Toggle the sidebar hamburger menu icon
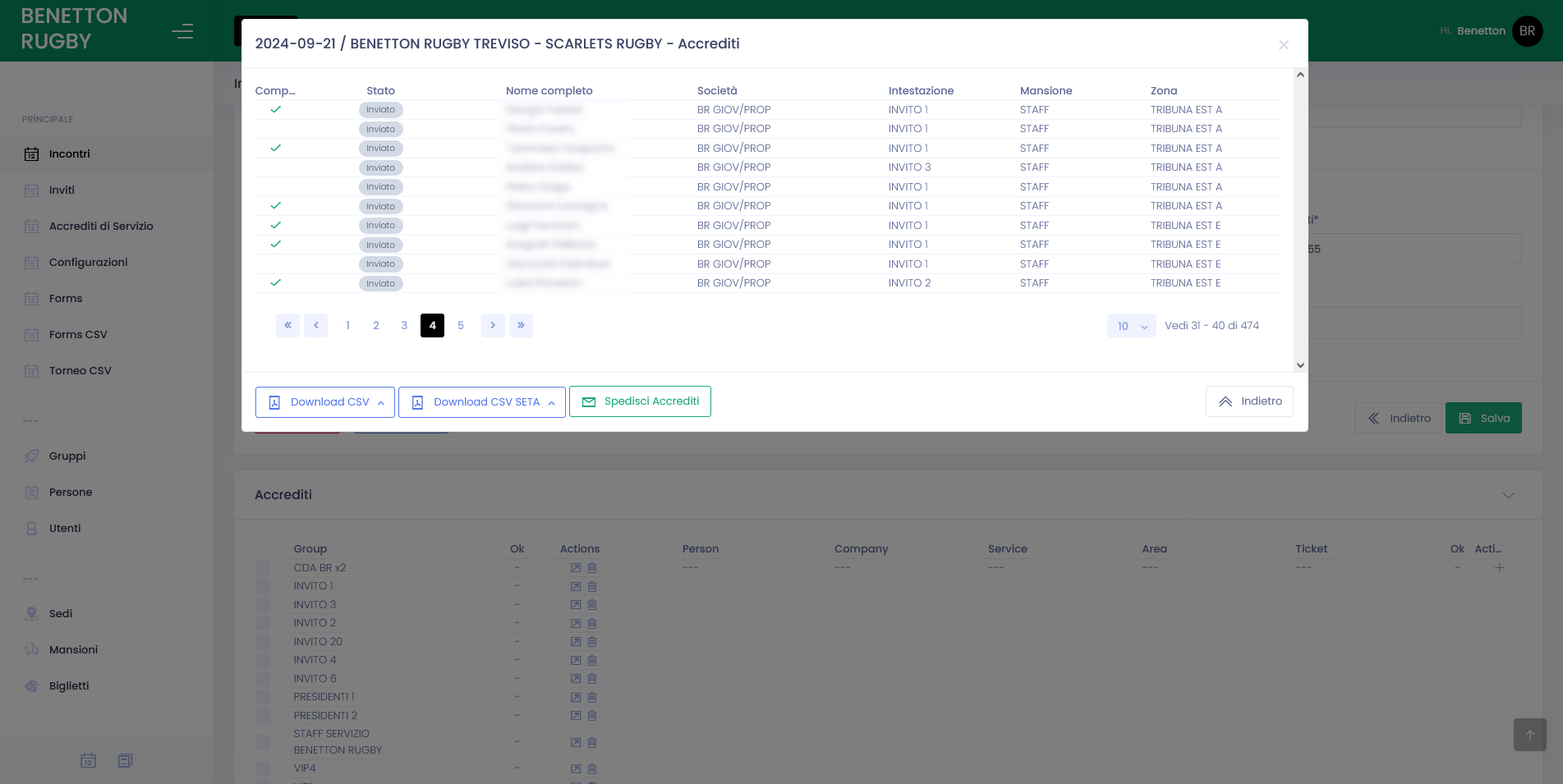This screenshot has height=784, width=1563. [182, 31]
